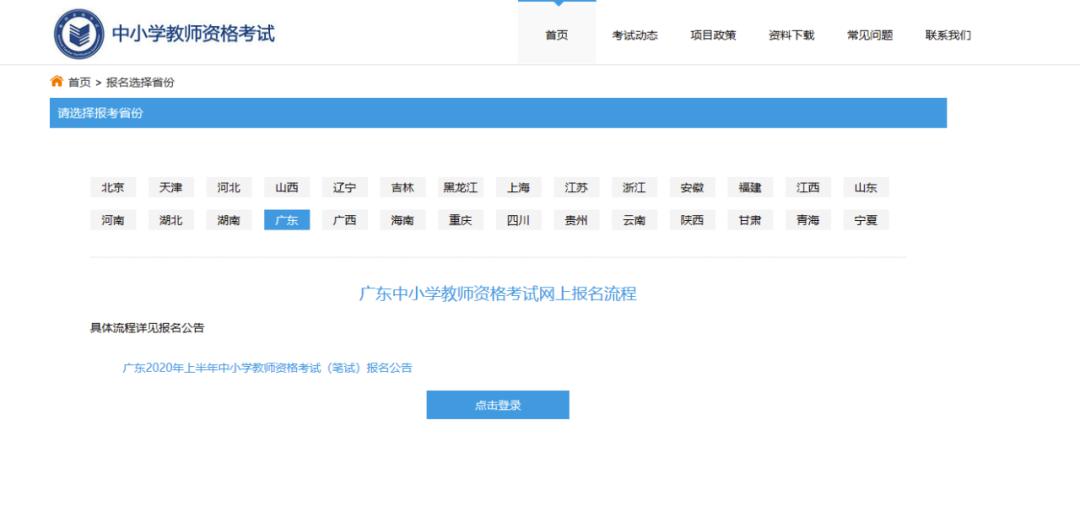Select the 广西 province button
Image resolution: width=1080 pixels, height=517 pixels.
344,220
